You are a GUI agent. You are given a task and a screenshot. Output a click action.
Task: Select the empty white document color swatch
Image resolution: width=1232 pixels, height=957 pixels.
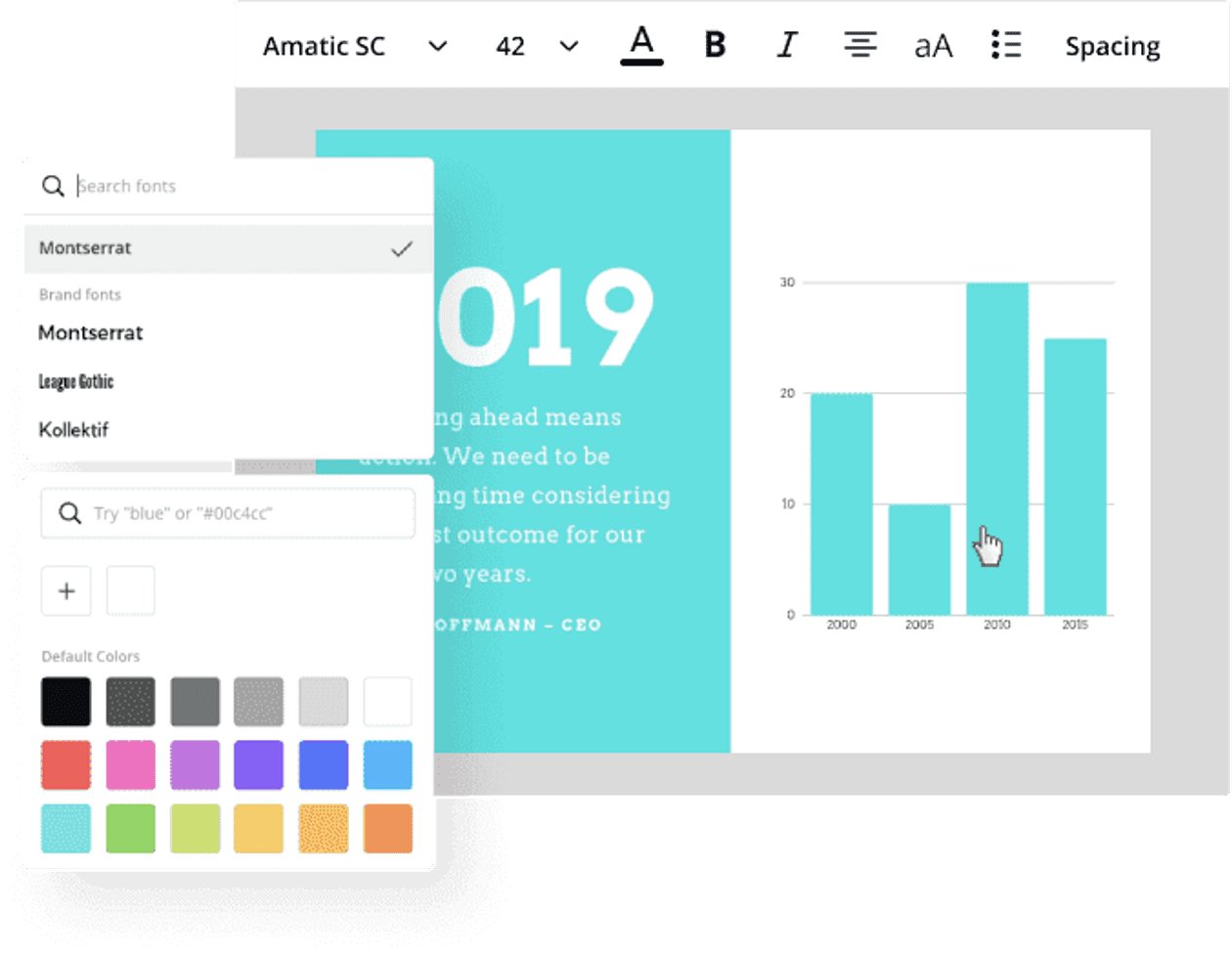click(130, 590)
